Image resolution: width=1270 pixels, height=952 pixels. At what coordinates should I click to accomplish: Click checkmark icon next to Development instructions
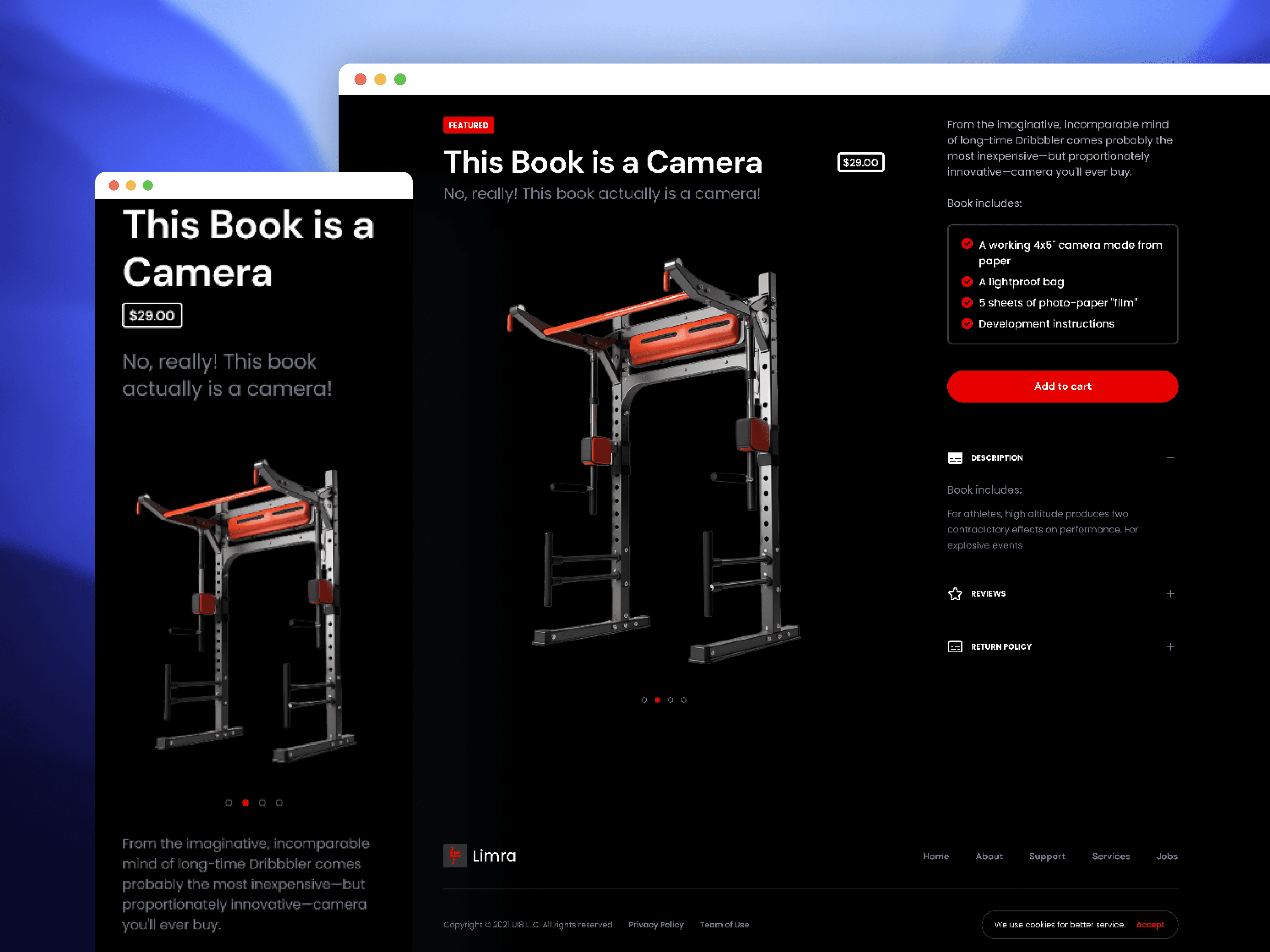pyautogui.click(x=967, y=324)
